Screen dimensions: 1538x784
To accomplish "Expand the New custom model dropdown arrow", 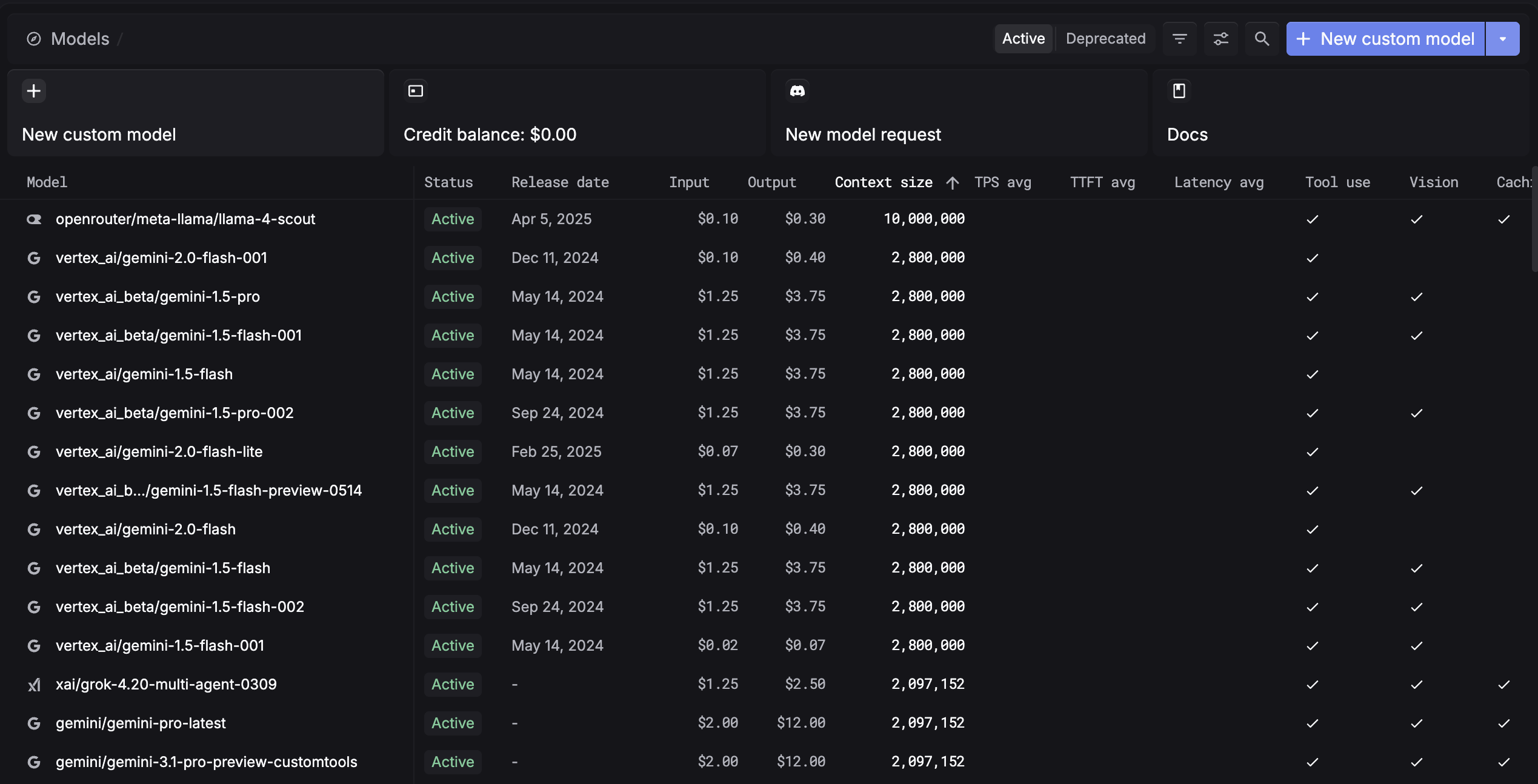I will pyautogui.click(x=1503, y=39).
